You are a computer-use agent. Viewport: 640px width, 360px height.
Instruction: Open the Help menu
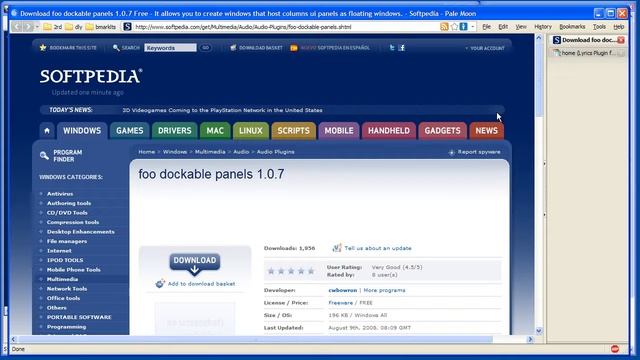click(x=618, y=27)
